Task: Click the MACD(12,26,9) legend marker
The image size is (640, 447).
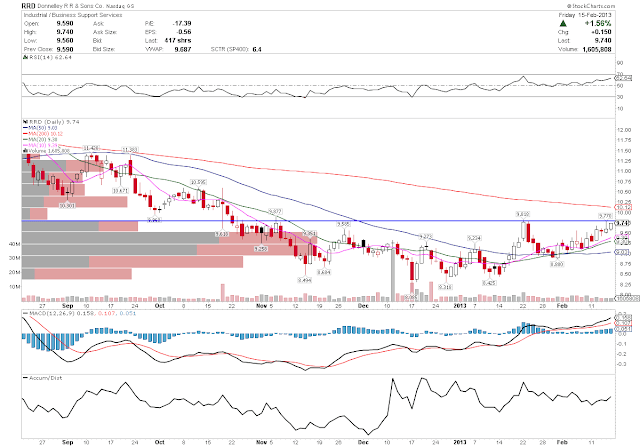Action: click(25, 314)
